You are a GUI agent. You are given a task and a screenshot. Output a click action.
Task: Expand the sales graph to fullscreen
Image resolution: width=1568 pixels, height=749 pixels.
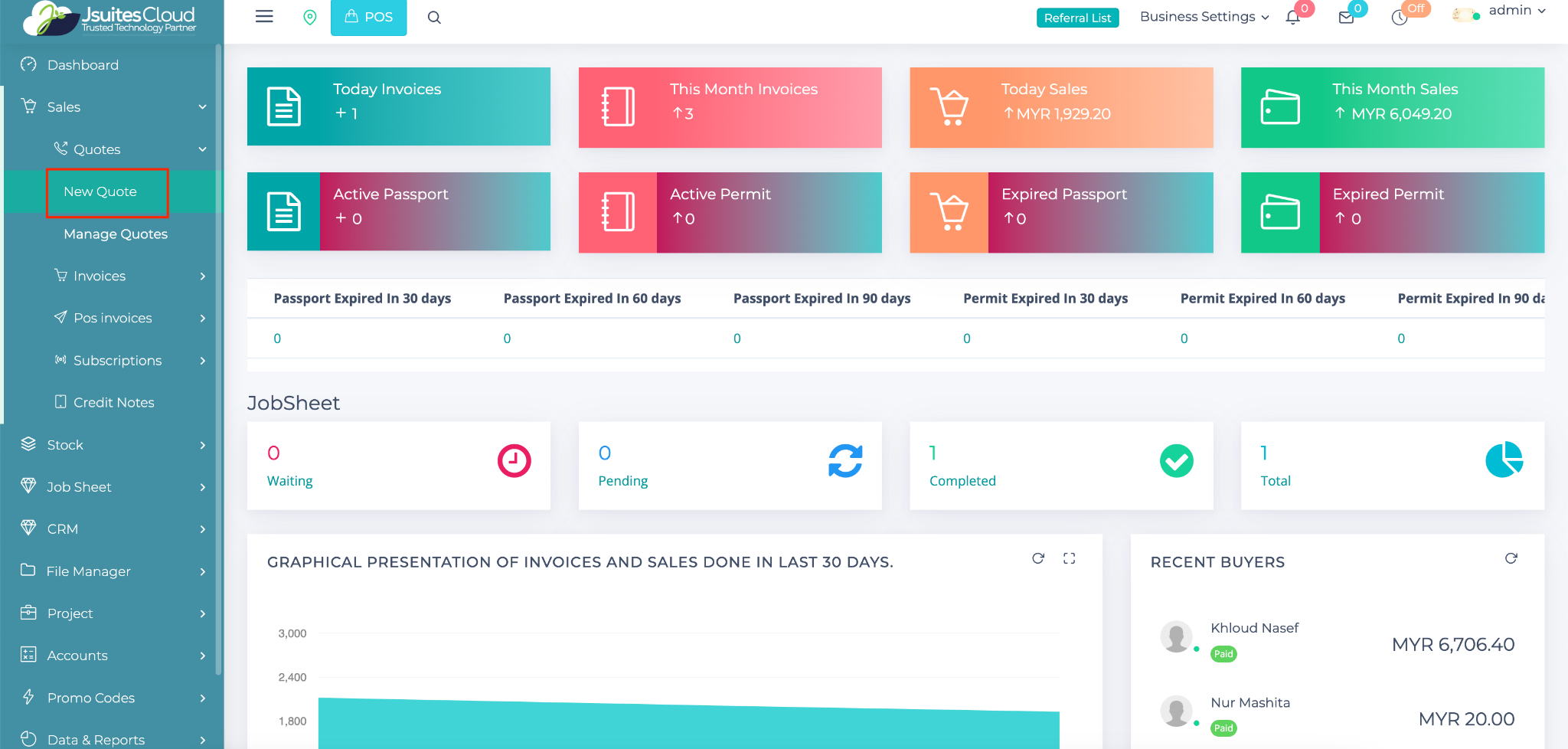tap(1070, 558)
